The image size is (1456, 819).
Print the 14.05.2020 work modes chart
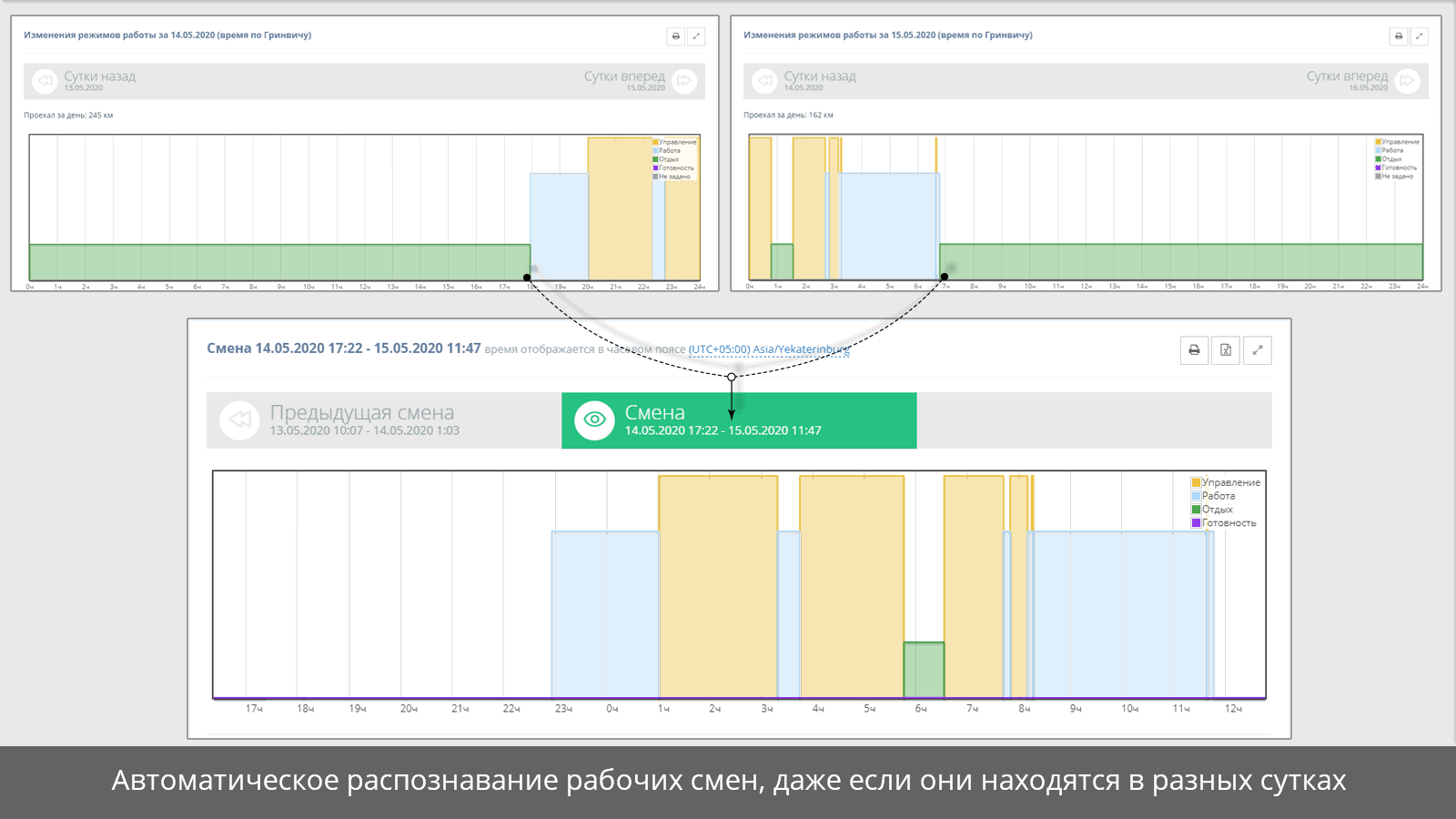(x=675, y=36)
